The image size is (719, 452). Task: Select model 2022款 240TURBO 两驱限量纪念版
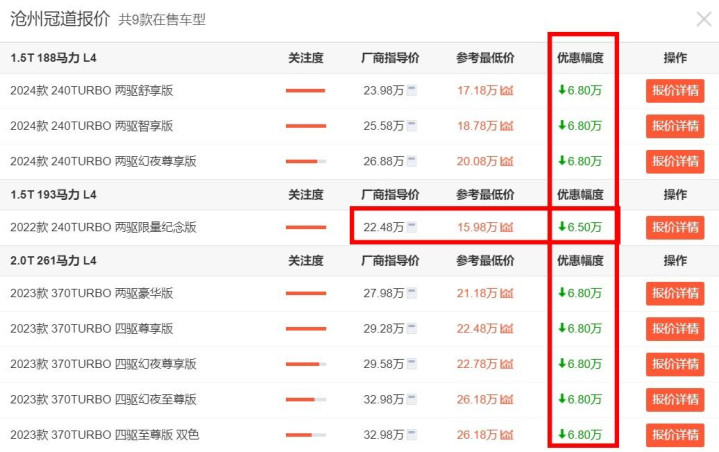(x=103, y=227)
